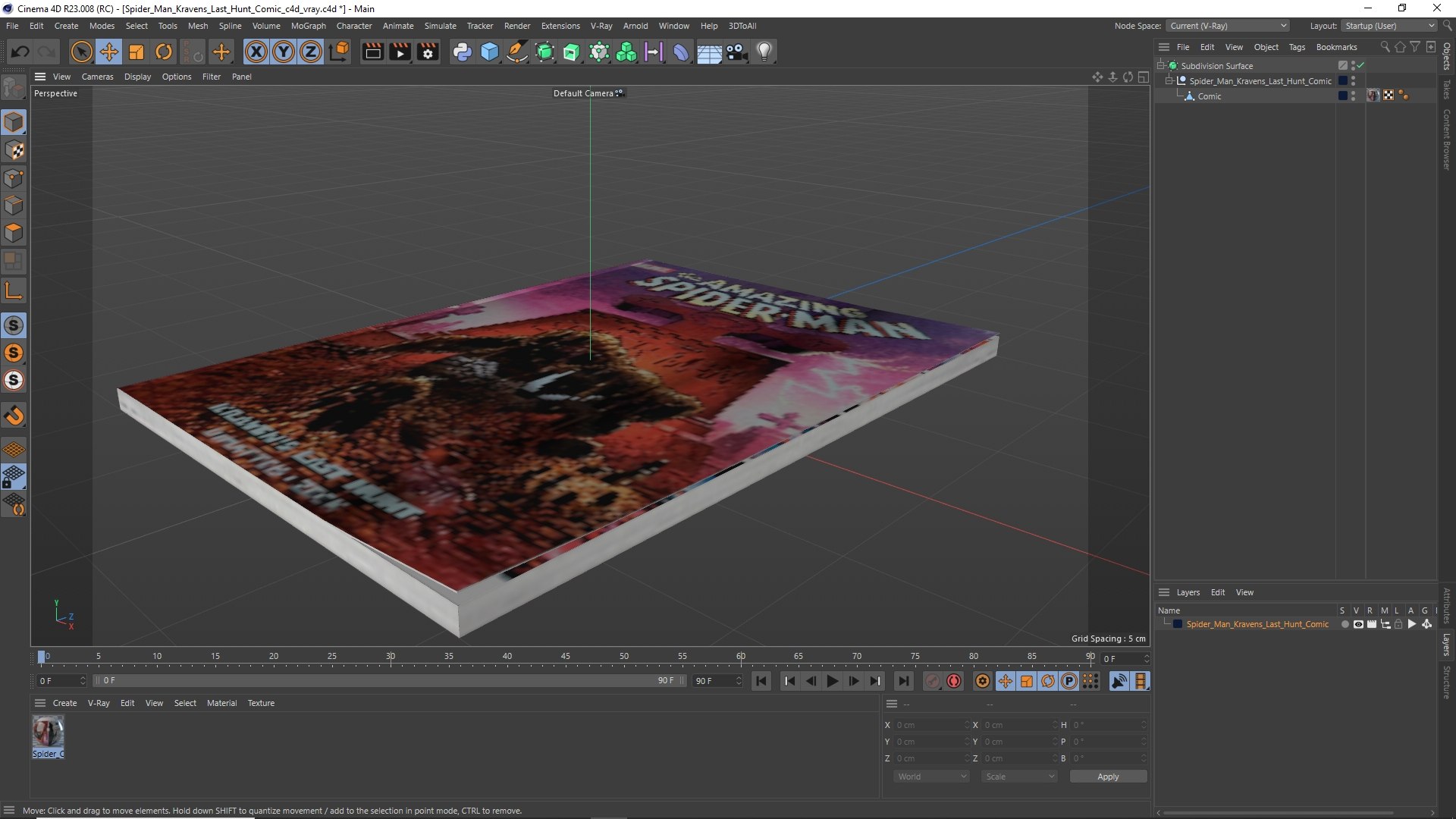Toggle Autokeying record button

pyautogui.click(x=954, y=681)
